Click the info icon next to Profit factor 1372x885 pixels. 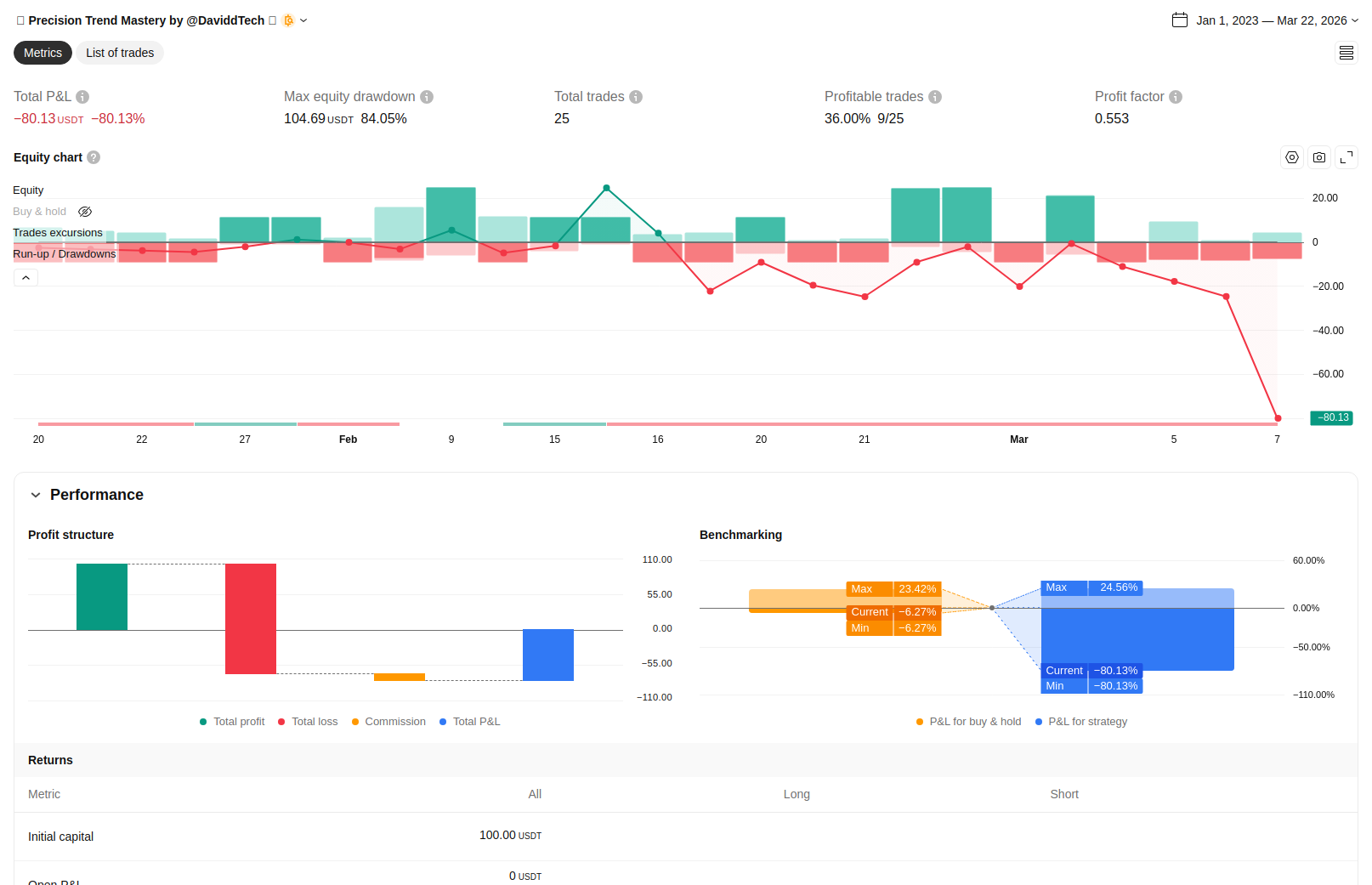(x=1176, y=97)
